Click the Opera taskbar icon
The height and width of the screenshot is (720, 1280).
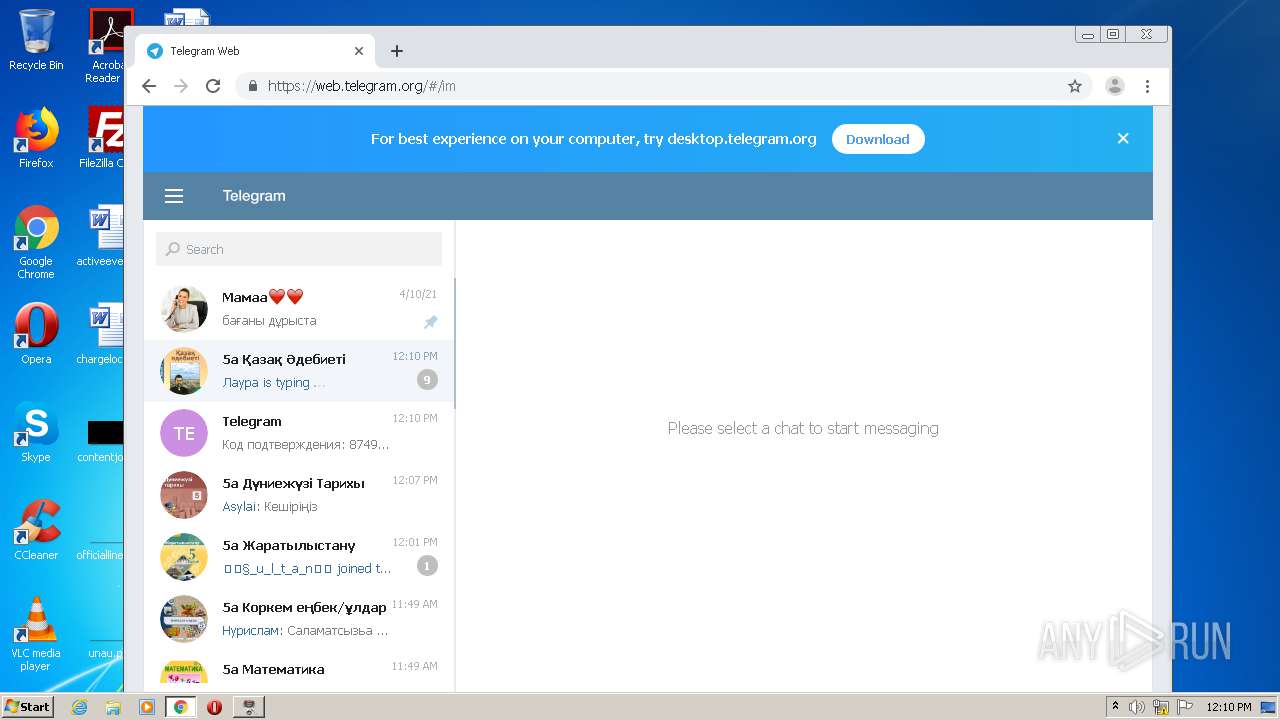tap(214, 707)
